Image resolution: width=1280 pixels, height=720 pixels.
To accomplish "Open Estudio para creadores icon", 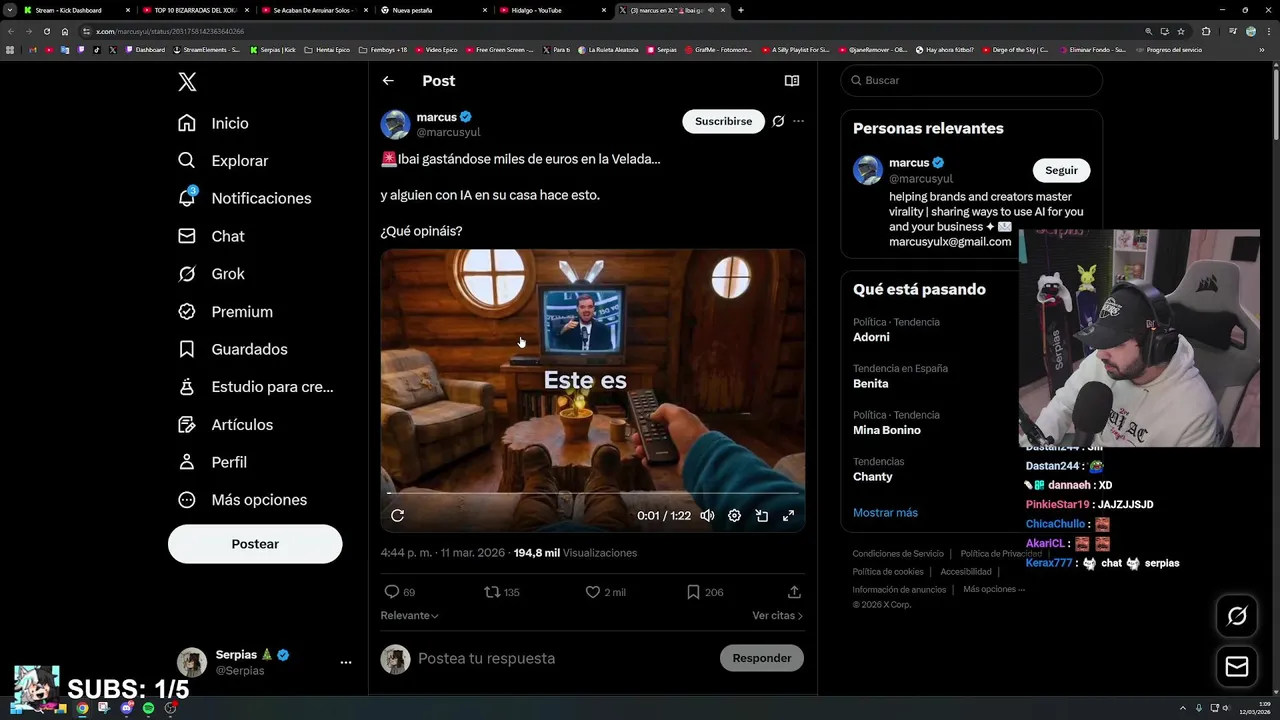I will 187,387.
